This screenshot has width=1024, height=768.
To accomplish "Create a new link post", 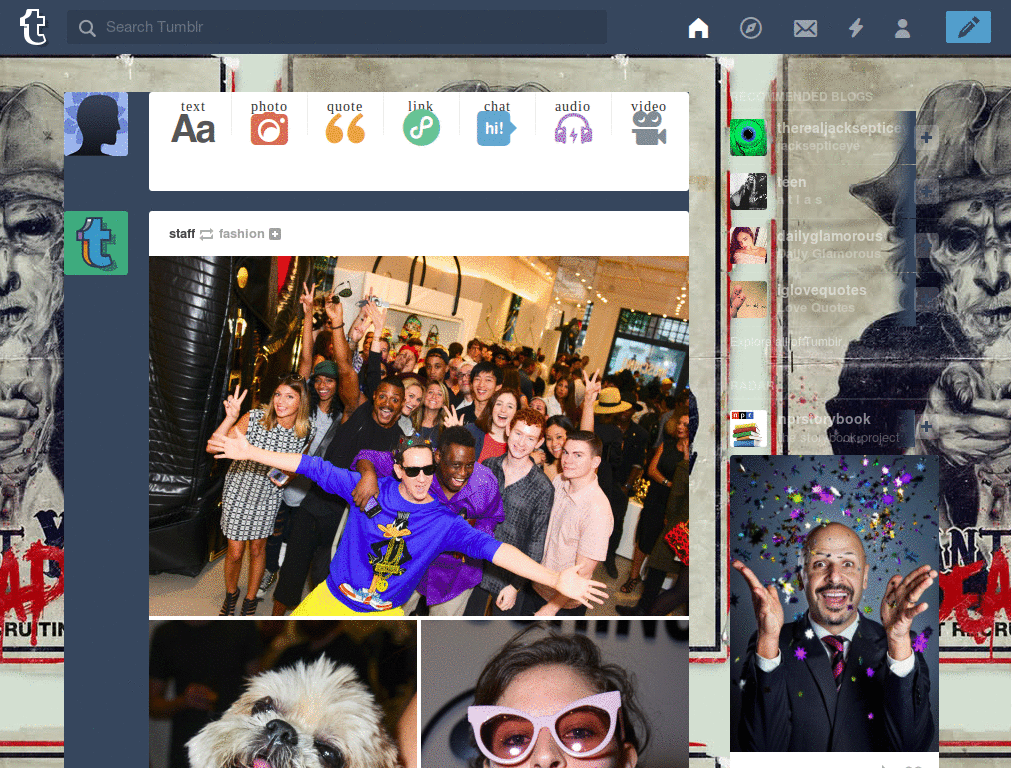I will [421, 122].
